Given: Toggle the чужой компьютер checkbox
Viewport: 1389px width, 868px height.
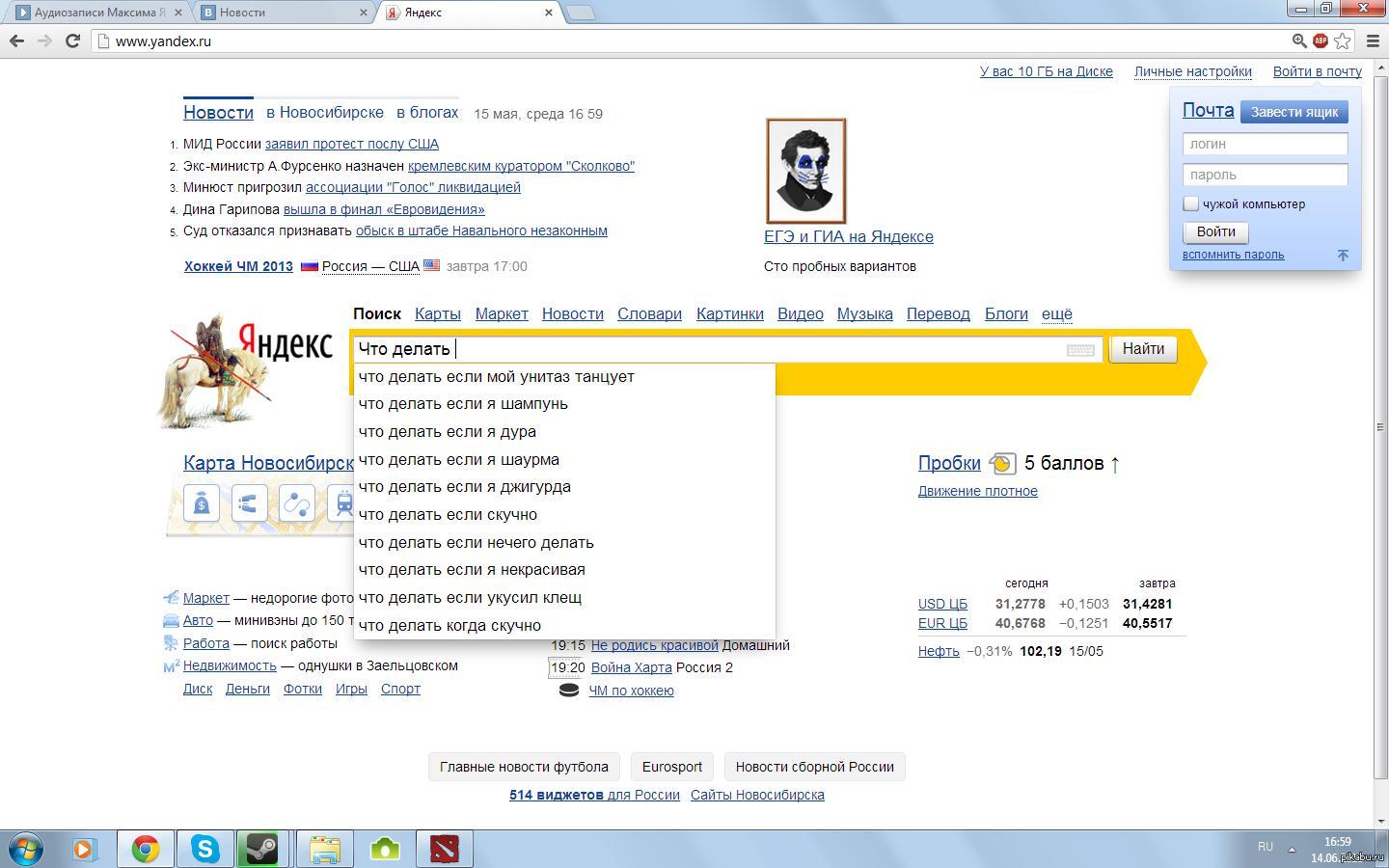Looking at the screenshot, I should point(1191,203).
